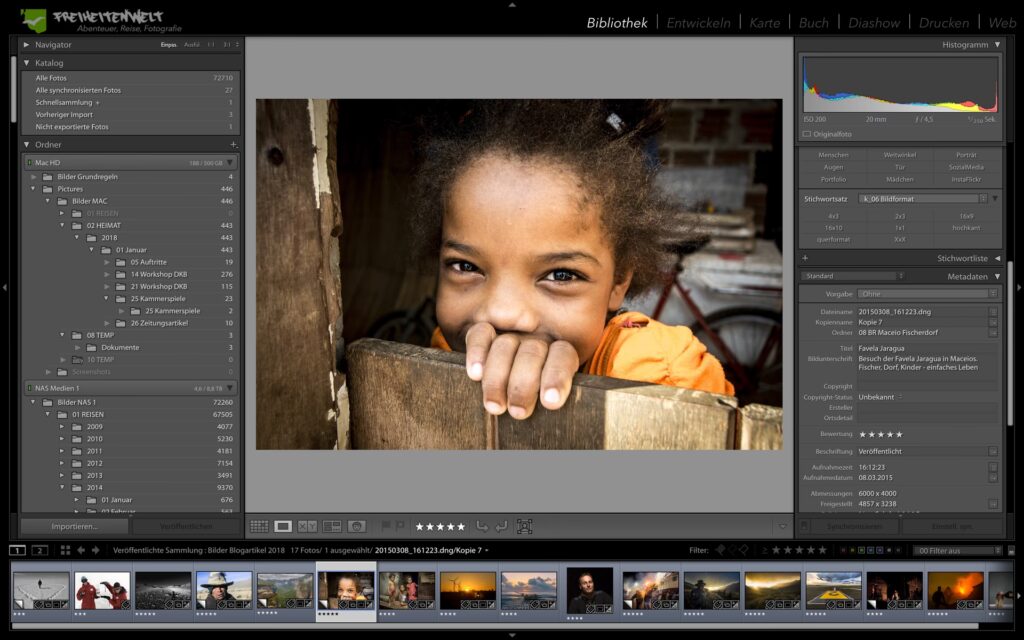This screenshot has height=640, width=1024.
Task: Open Compare view (XY) icon
Action: click(x=307, y=526)
